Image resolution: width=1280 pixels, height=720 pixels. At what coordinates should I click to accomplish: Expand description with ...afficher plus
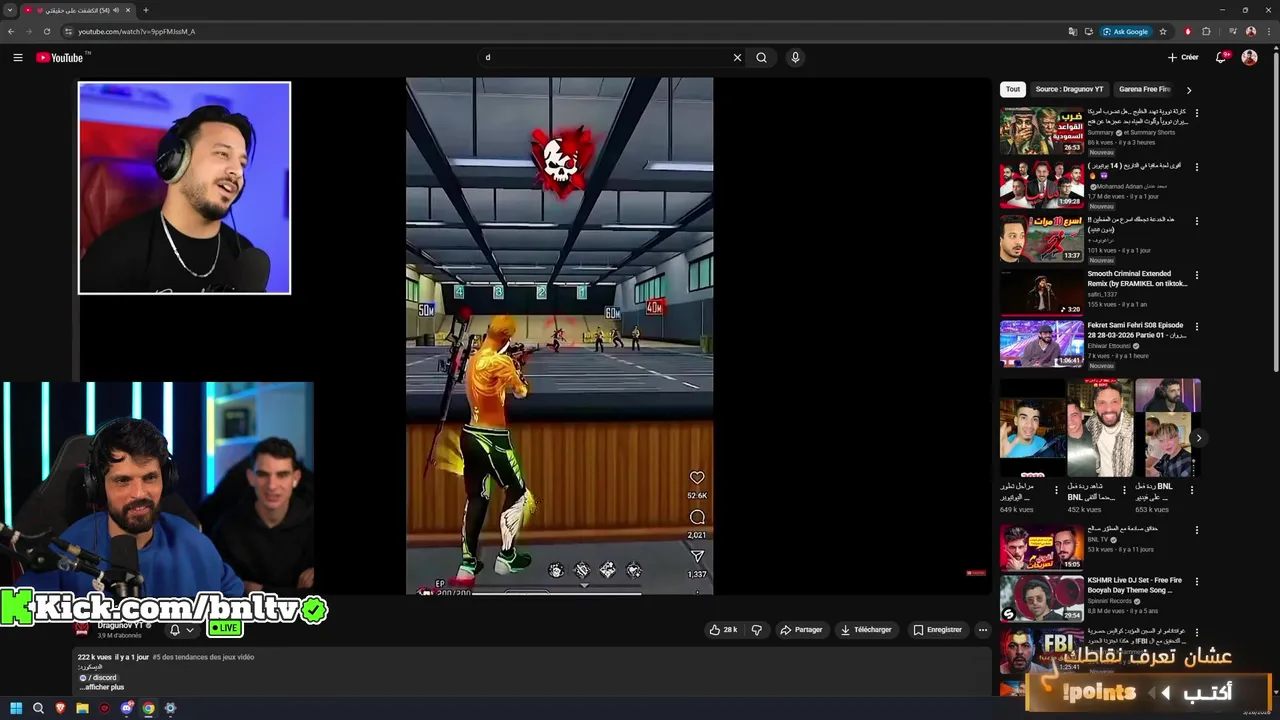pyautogui.click(x=102, y=687)
